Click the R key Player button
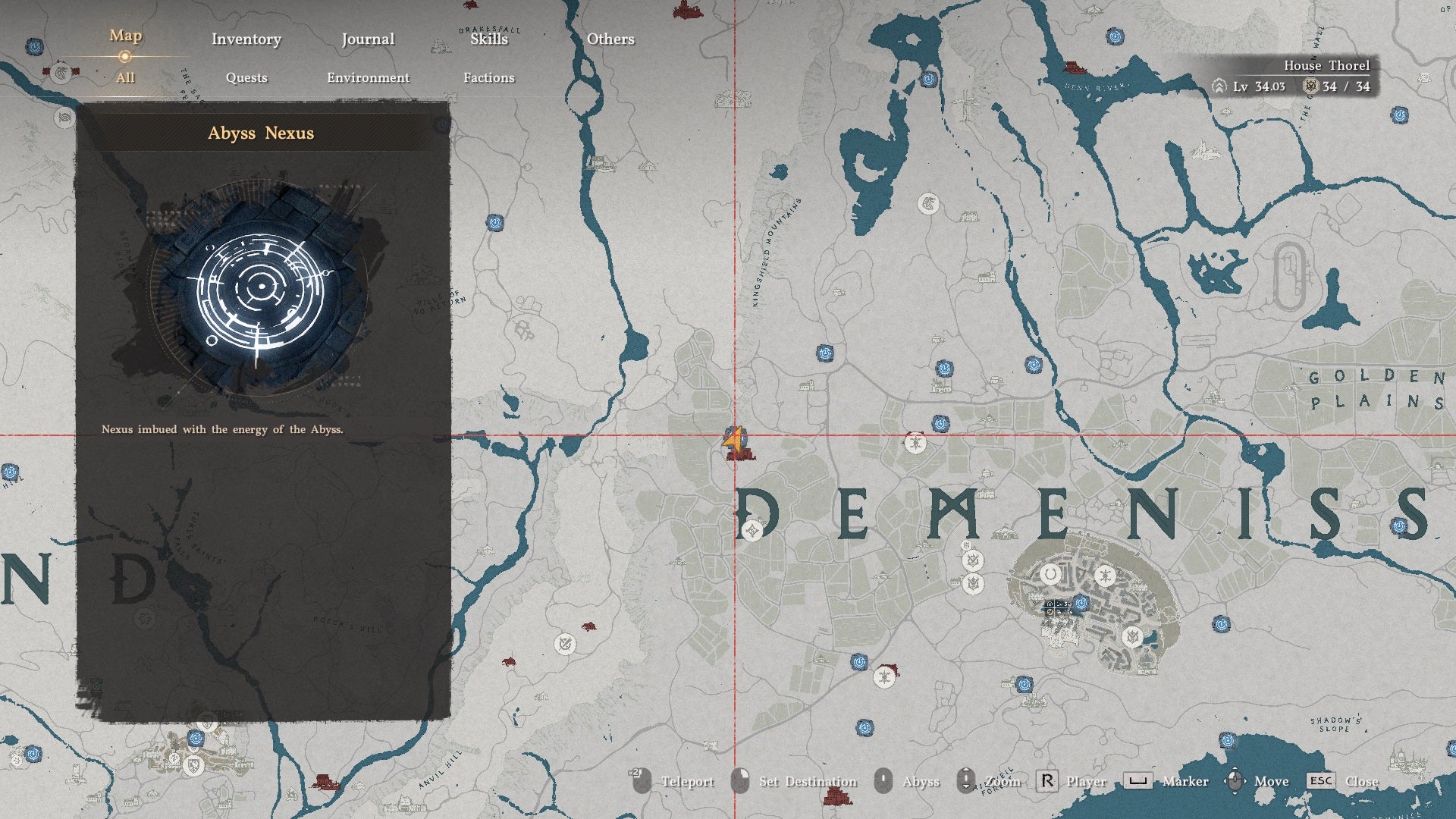Screen dimensions: 1456x819 (x=1071, y=781)
